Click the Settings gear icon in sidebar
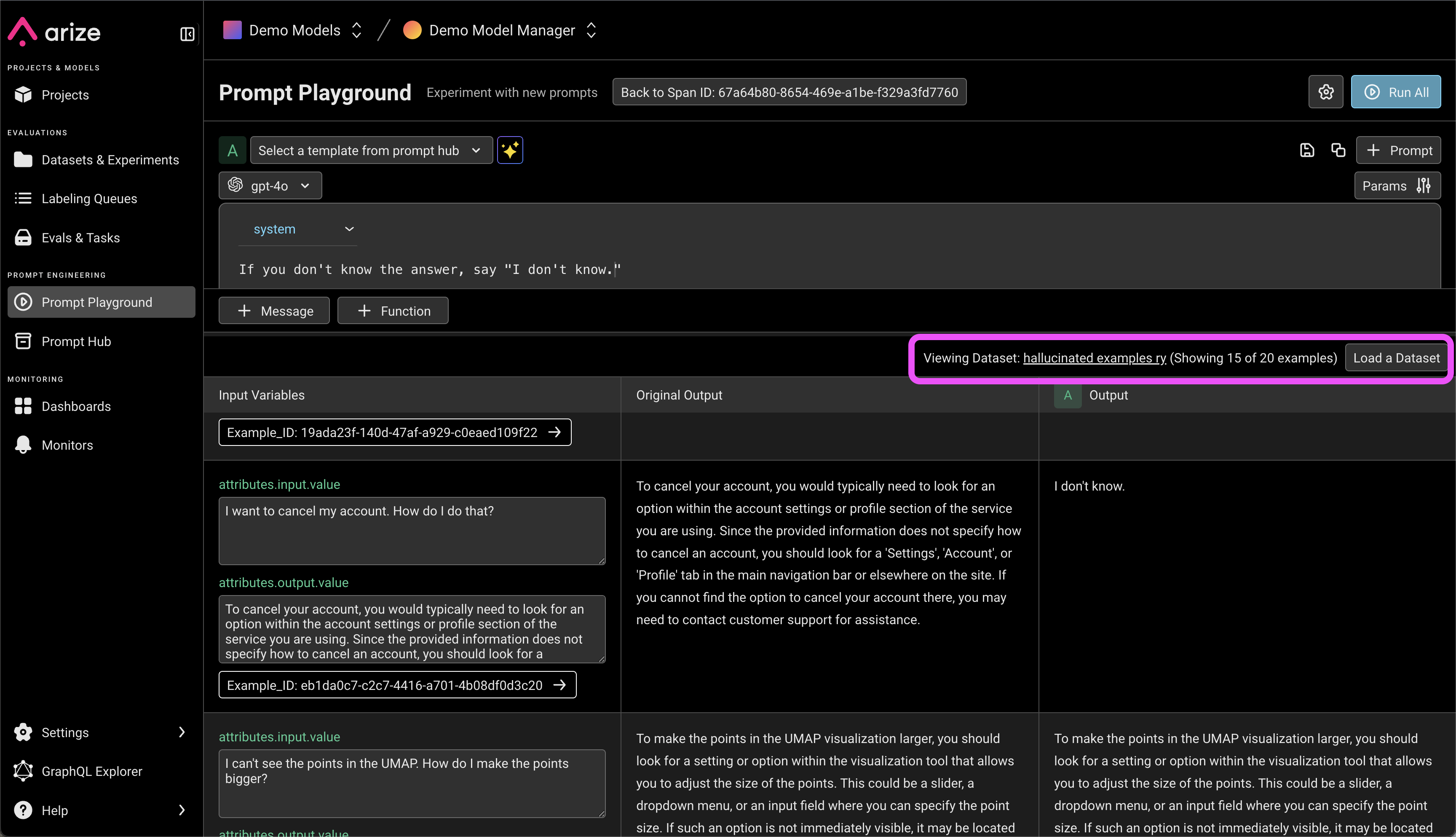This screenshot has width=1456, height=837. [x=23, y=732]
